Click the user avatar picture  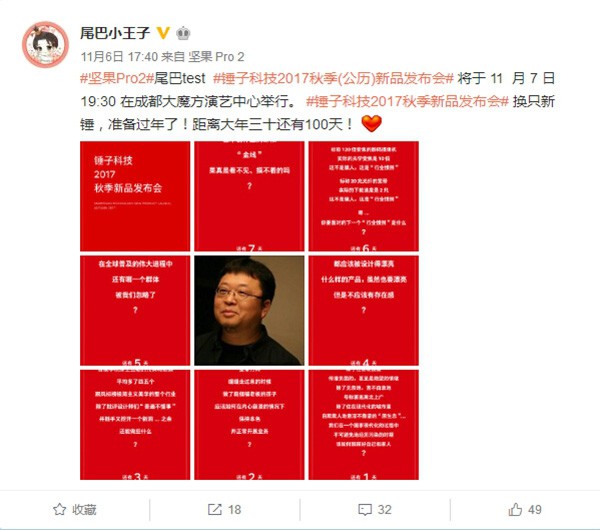[45, 44]
